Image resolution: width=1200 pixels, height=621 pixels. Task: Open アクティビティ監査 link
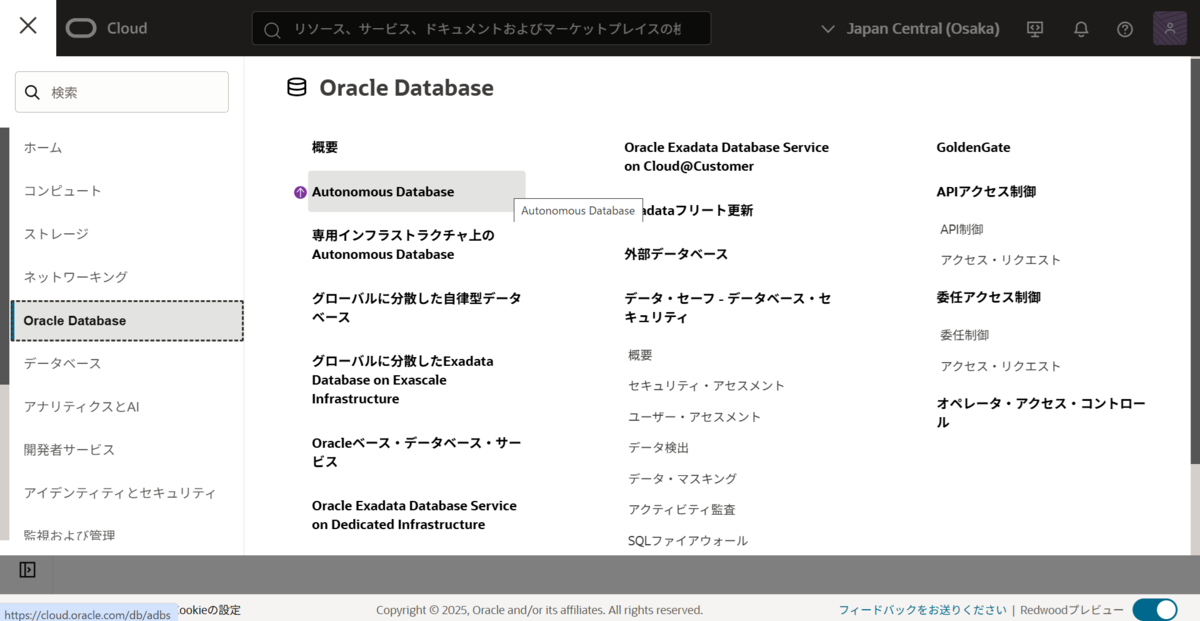[x=682, y=510]
